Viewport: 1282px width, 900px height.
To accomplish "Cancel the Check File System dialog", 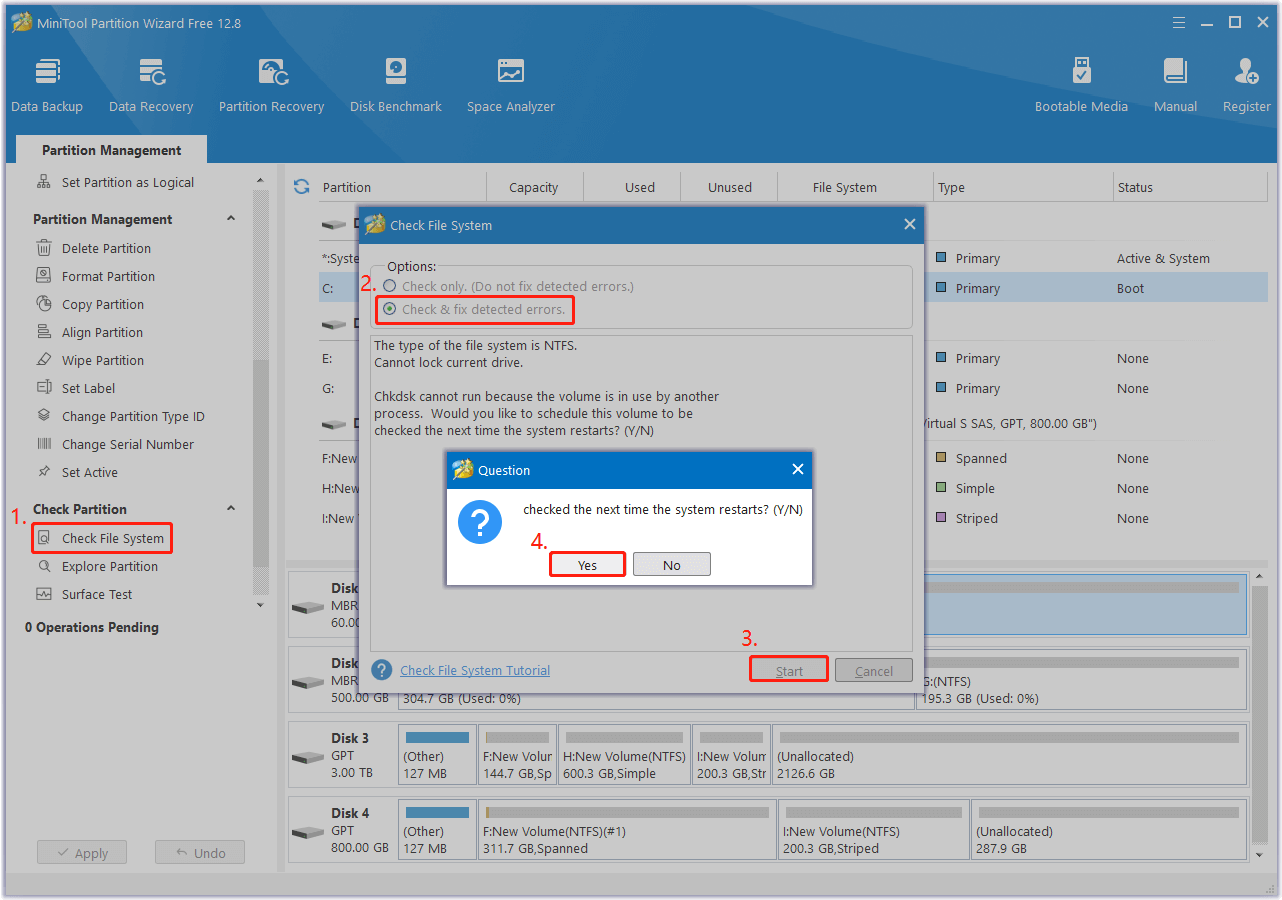I will point(874,671).
